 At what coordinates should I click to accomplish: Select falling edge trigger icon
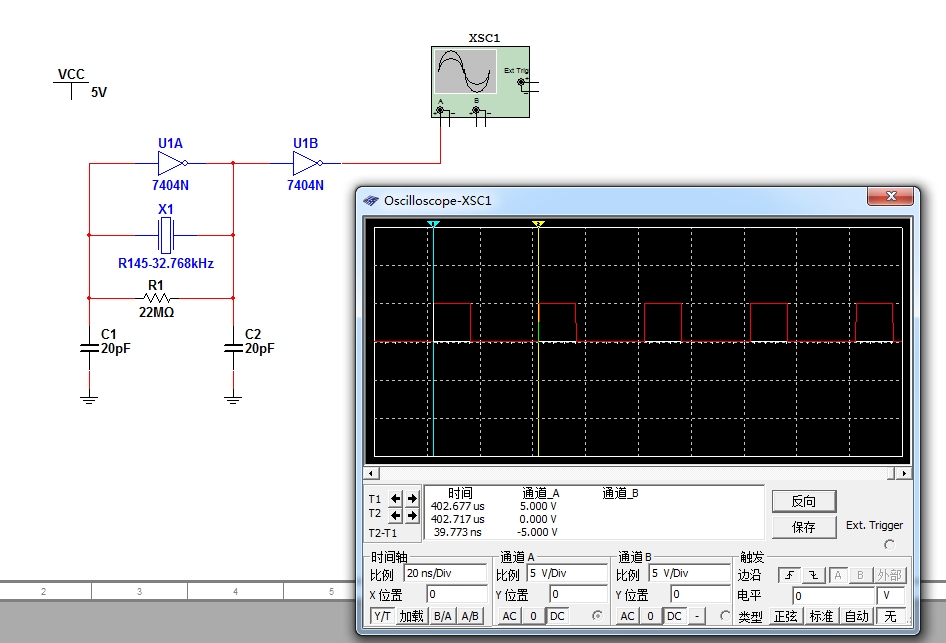(813, 575)
